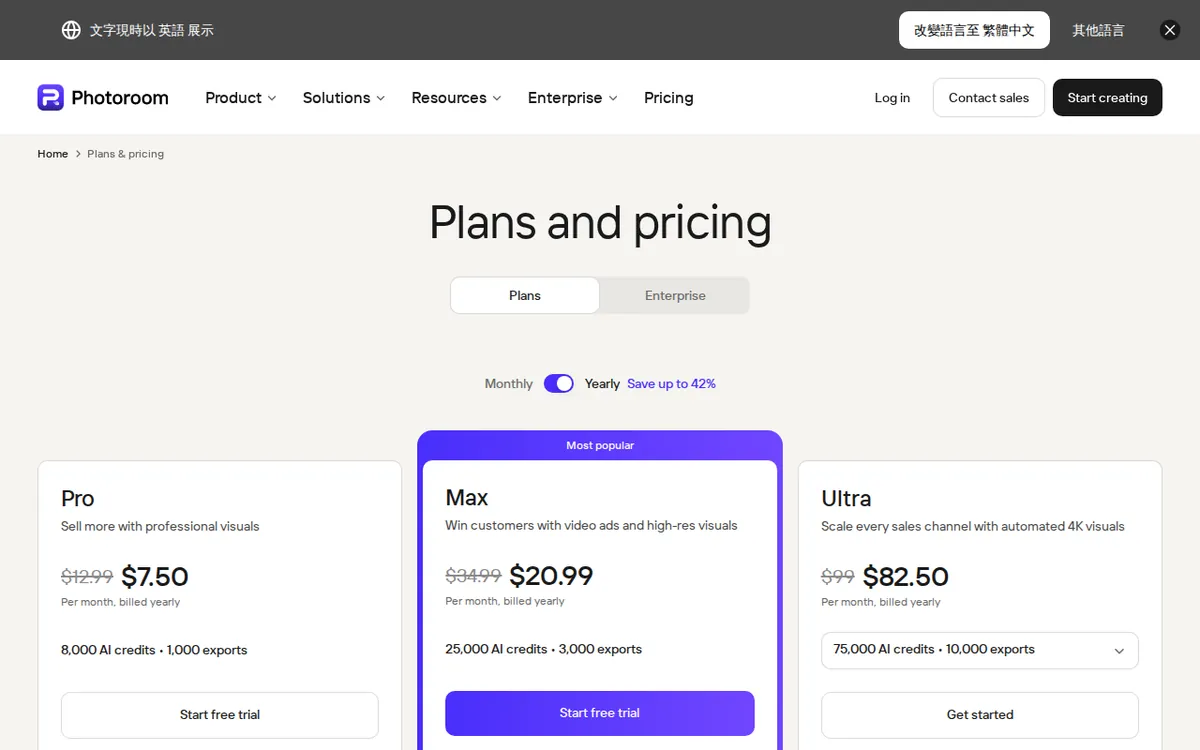Open Ultra credits and exports dropdown
Image resolution: width=1200 pixels, height=750 pixels.
[980, 650]
